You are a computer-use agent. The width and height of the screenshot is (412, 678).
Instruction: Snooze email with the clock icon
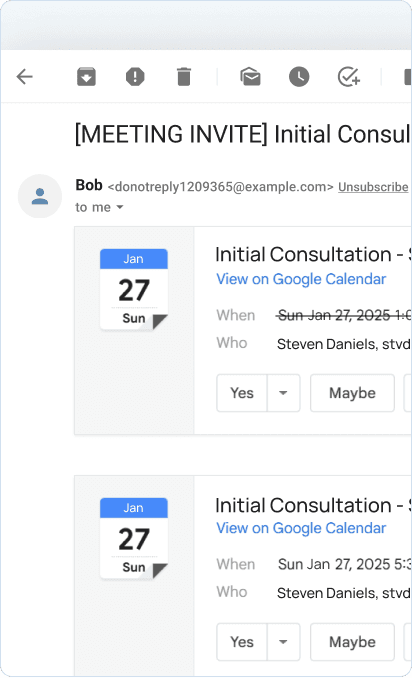[299, 77]
